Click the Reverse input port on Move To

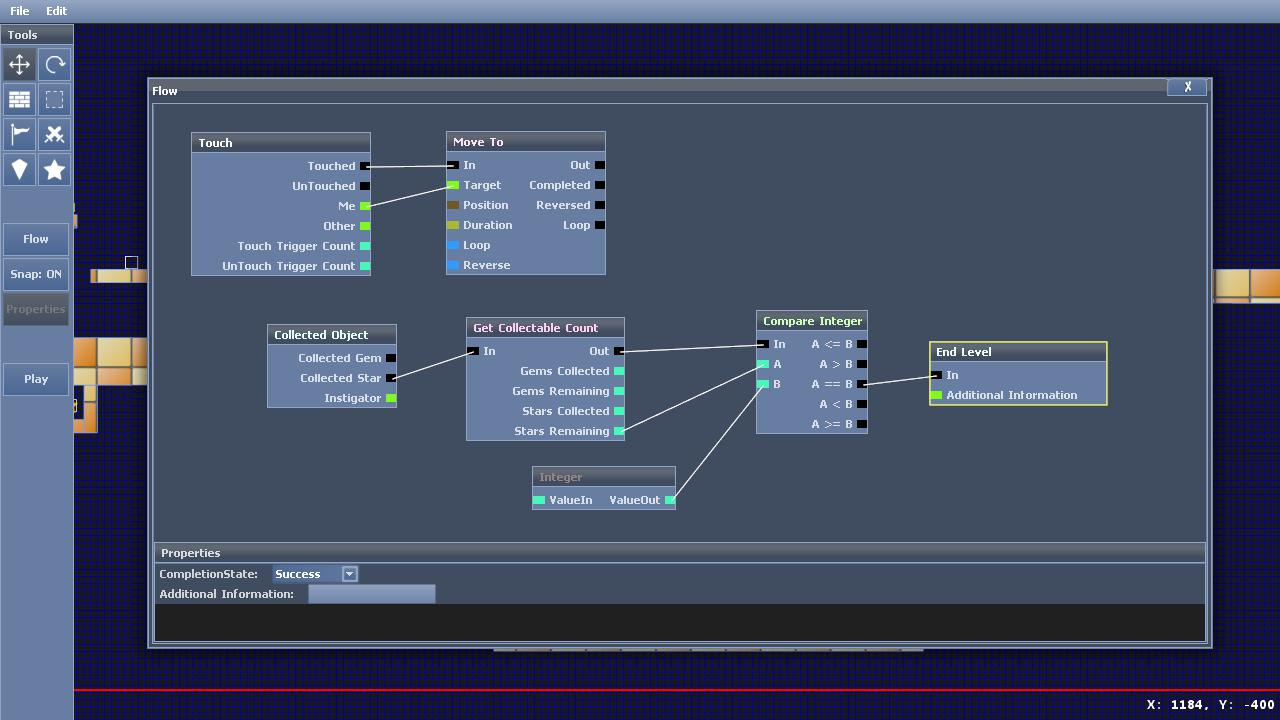point(453,265)
